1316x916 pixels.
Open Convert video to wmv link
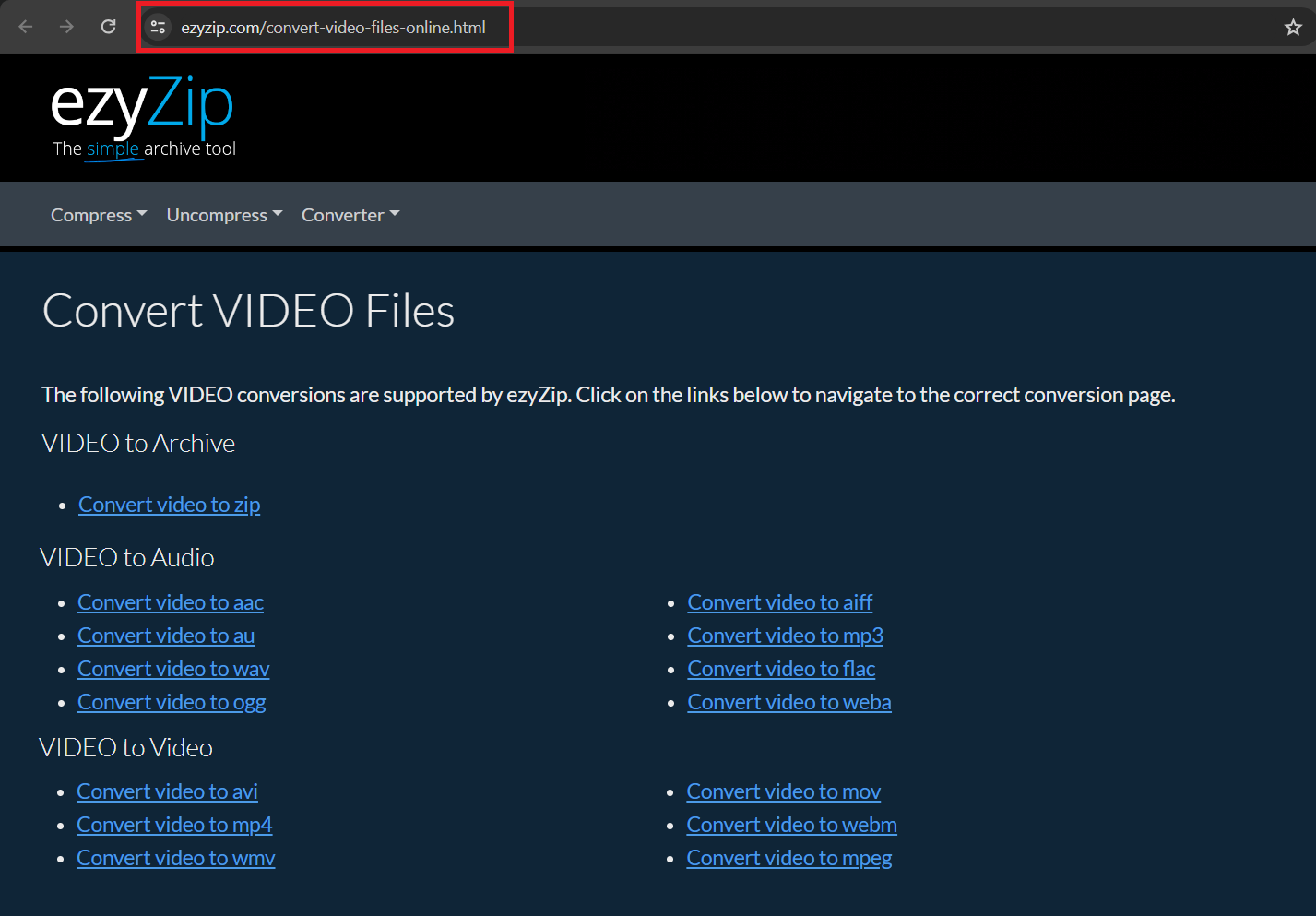tap(176, 858)
